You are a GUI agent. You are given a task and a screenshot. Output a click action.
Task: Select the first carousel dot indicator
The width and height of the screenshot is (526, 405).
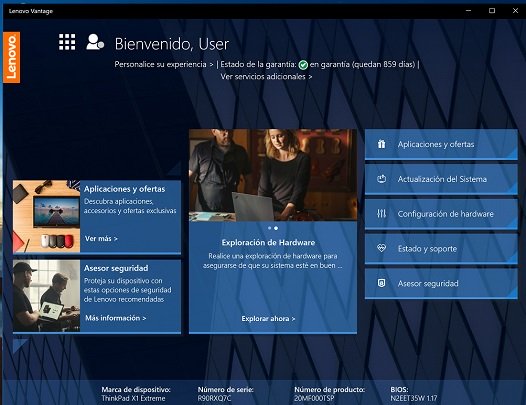(x=270, y=228)
